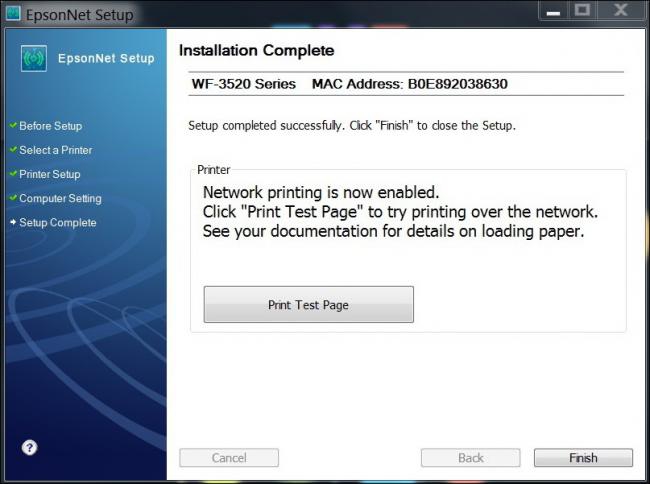The image size is (650, 484).
Task: Click the arrow beside Setup Complete
Action: (x=13, y=222)
